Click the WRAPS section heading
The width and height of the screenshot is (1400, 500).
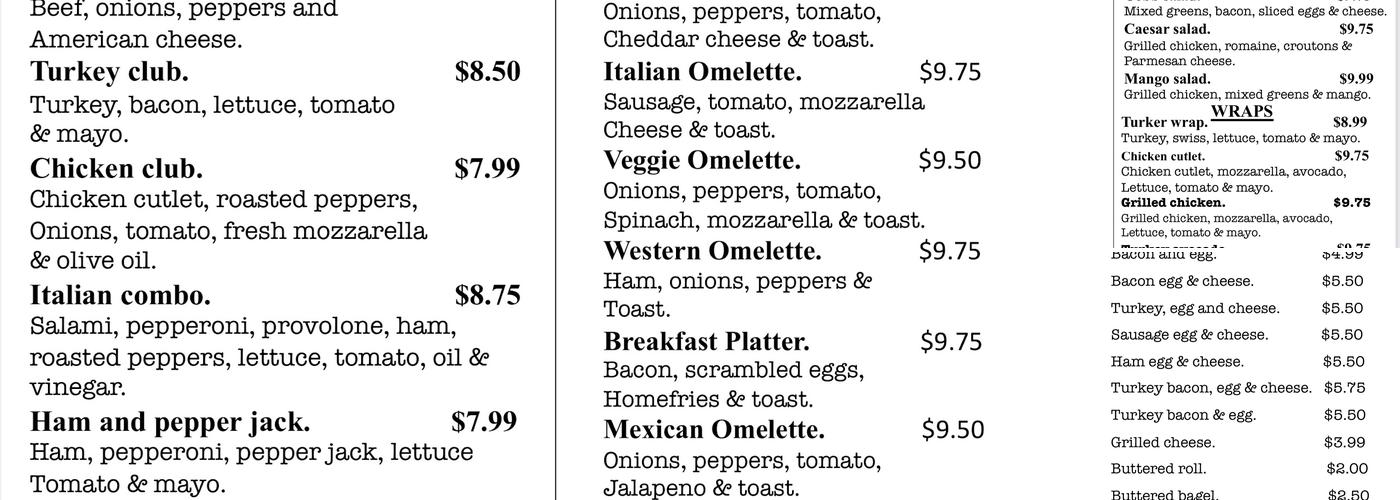[1241, 111]
